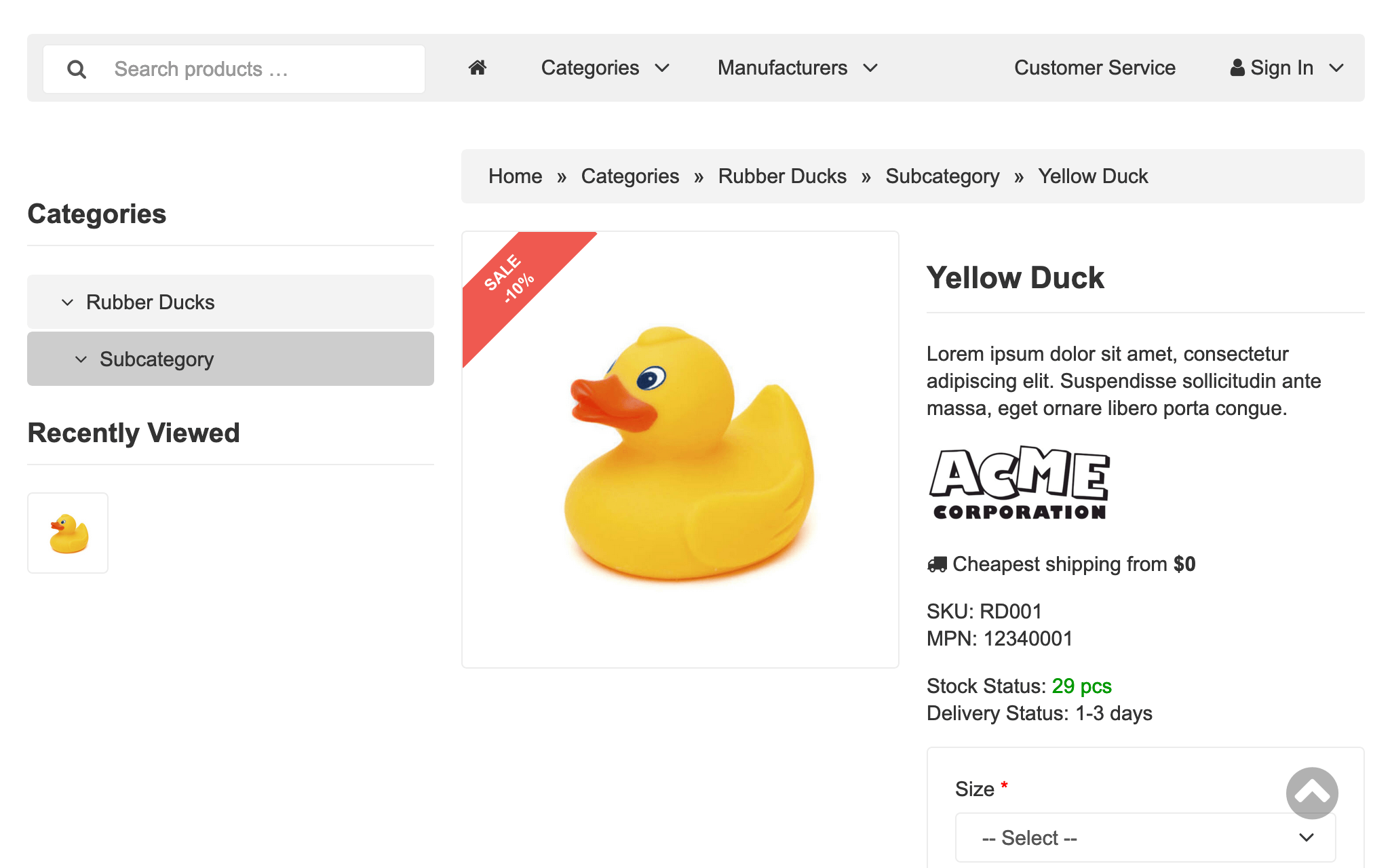Click the Cheapest shipping from $0 link

[1073, 564]
